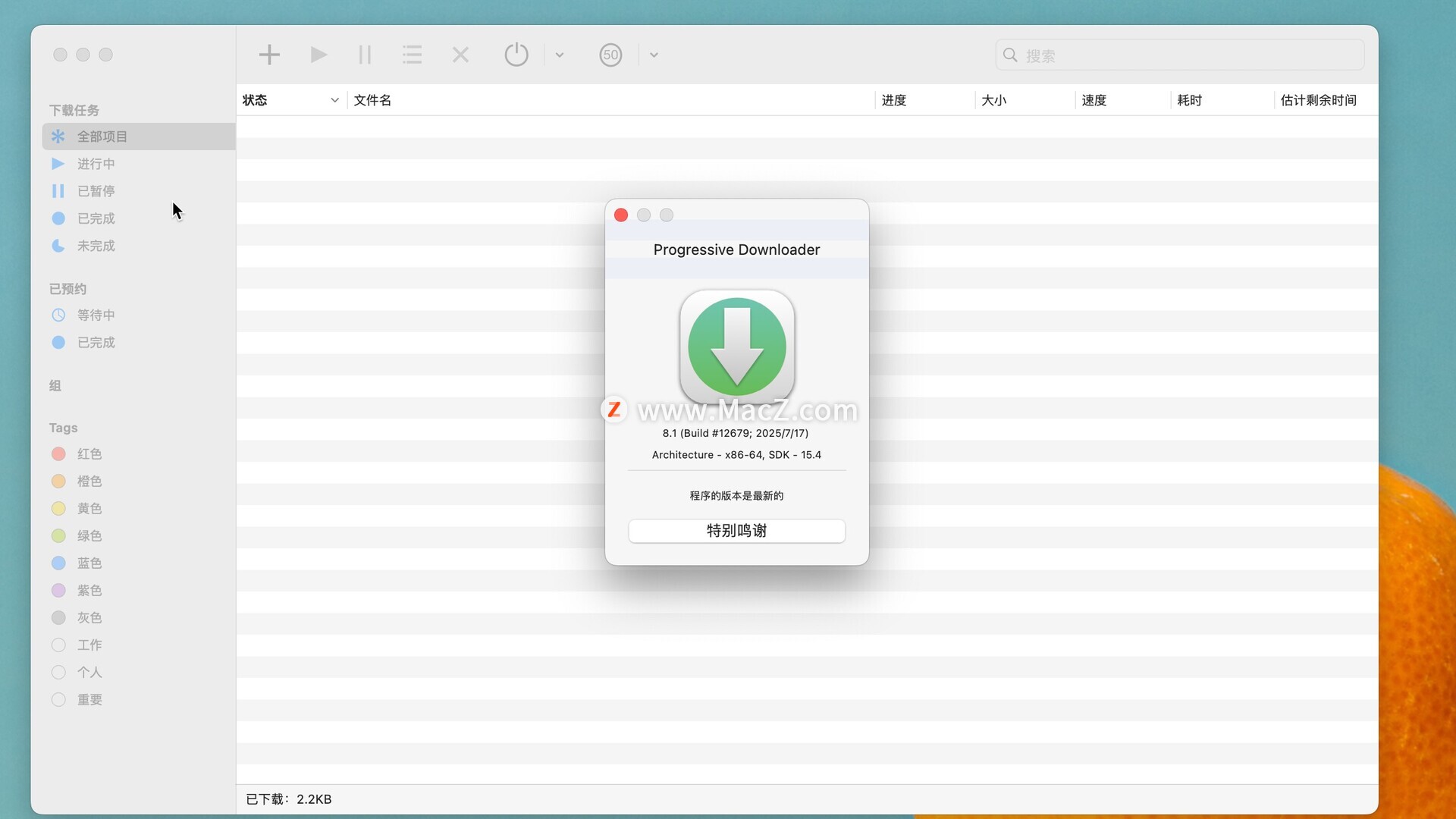Screen dimensions: 1456x819
Task: Pause downloads with the pause toolbar icon
Action: [x=365, y=55]
